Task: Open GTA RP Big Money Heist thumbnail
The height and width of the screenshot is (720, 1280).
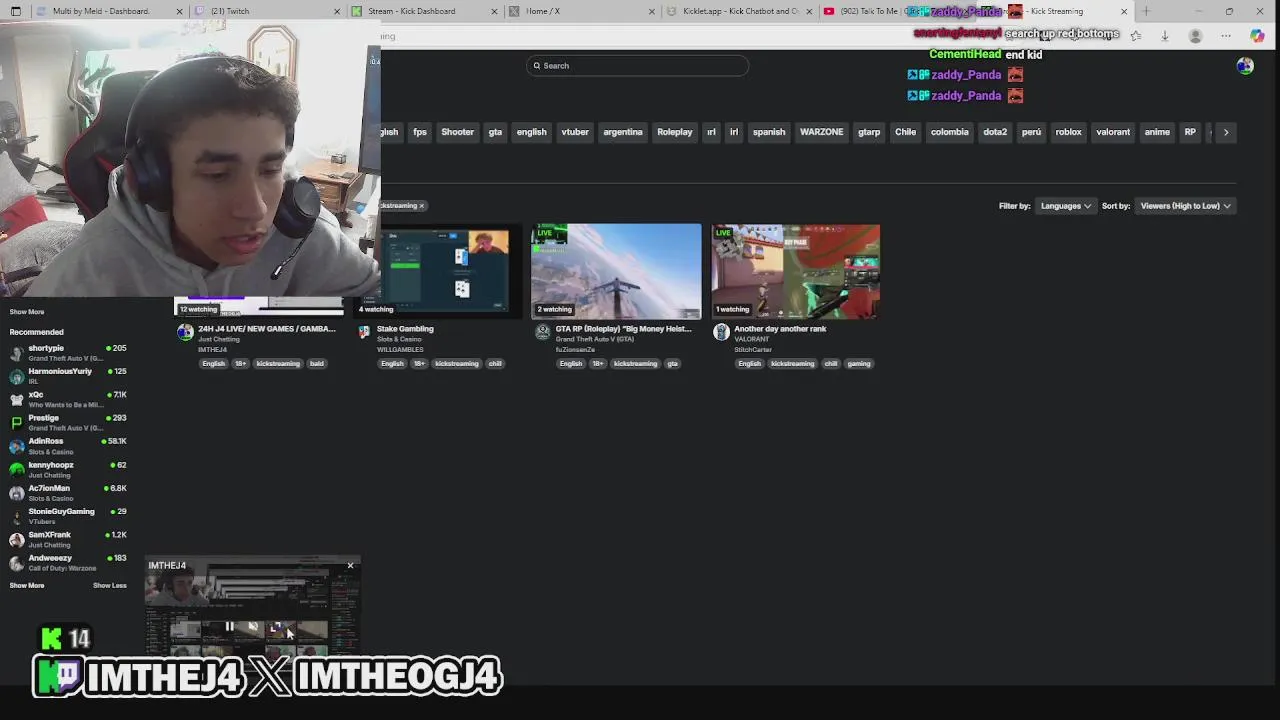Action: click(x=616, y=271)
